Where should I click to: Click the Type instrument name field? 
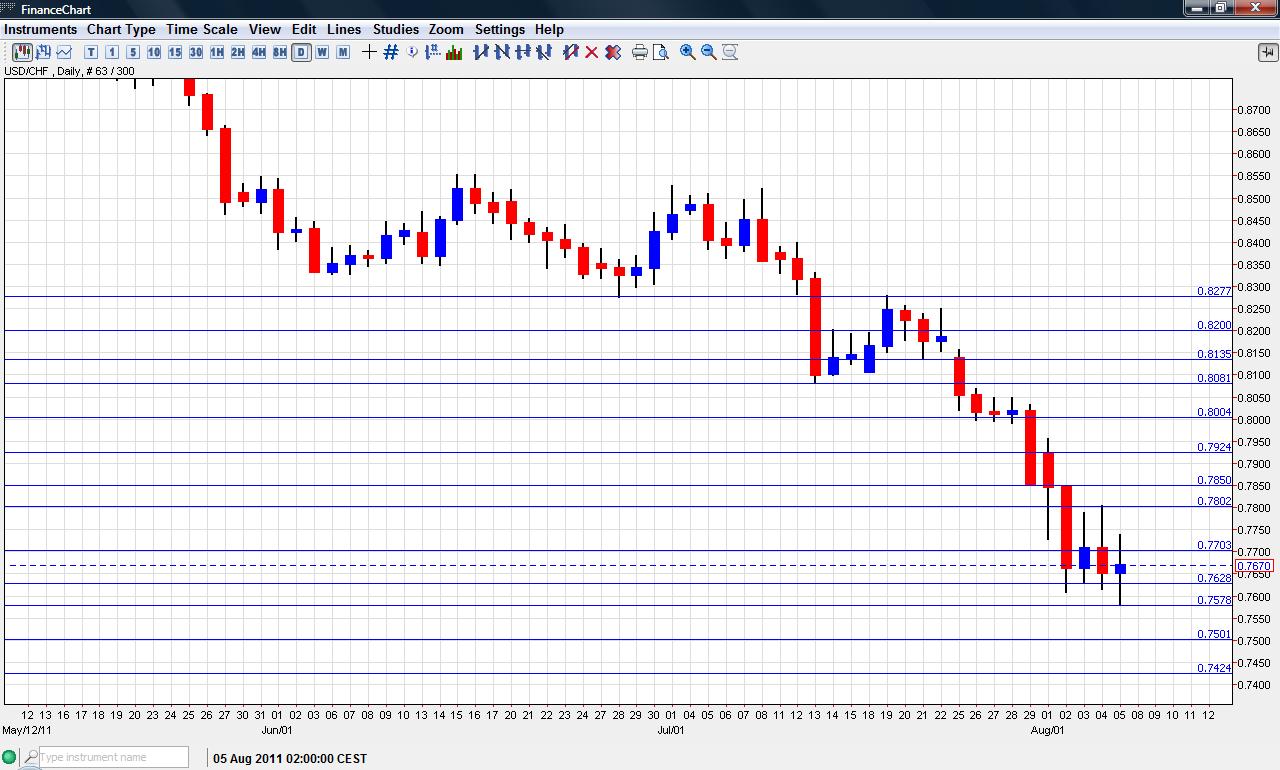[112, 757]
